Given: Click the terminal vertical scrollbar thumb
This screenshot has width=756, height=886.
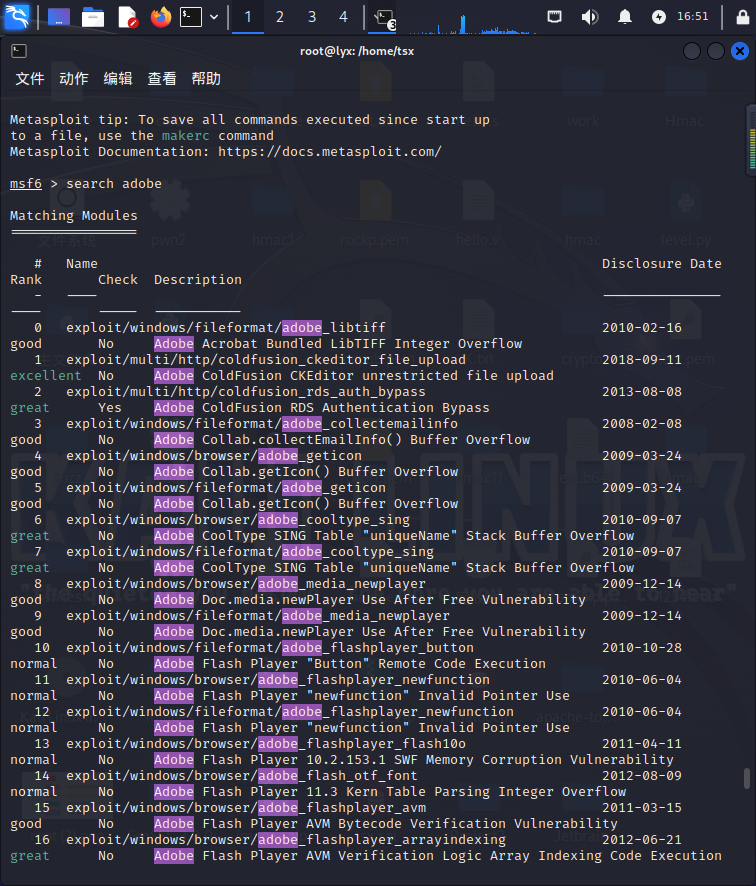Looking at the screenshot, I should click(x=746, y=778).
